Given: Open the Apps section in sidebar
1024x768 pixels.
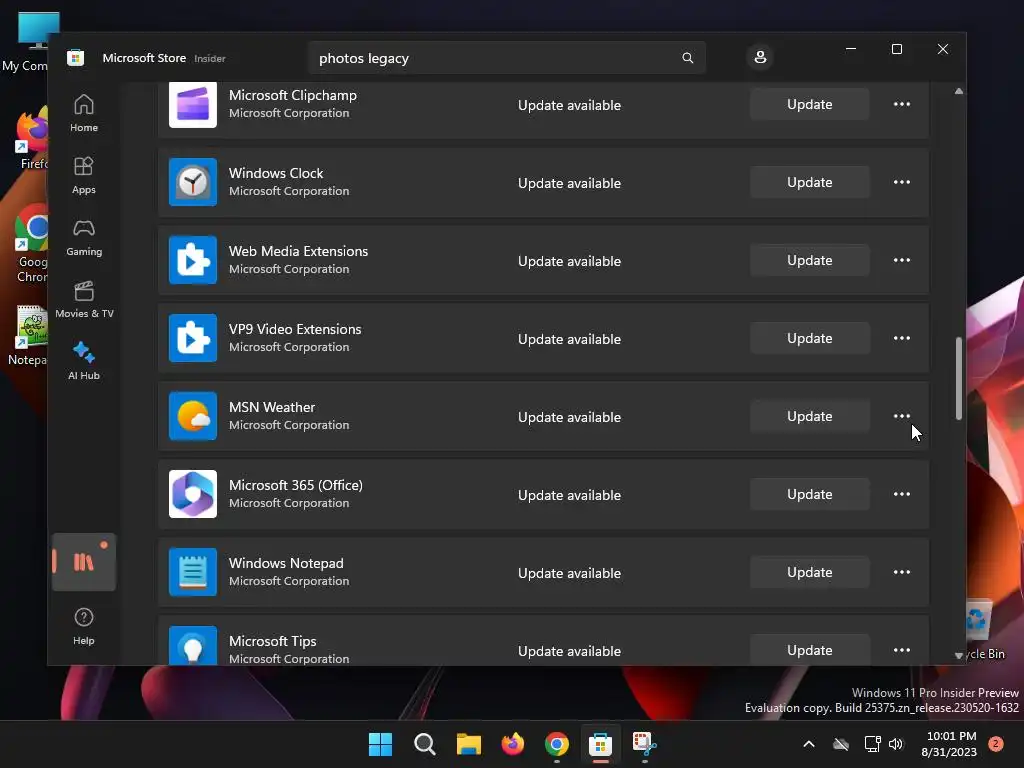Looking at the screenshot, I should tap(84, 176).
